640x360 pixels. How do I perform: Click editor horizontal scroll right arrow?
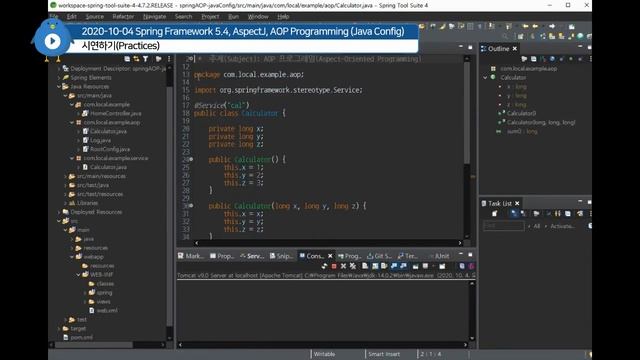460,243
